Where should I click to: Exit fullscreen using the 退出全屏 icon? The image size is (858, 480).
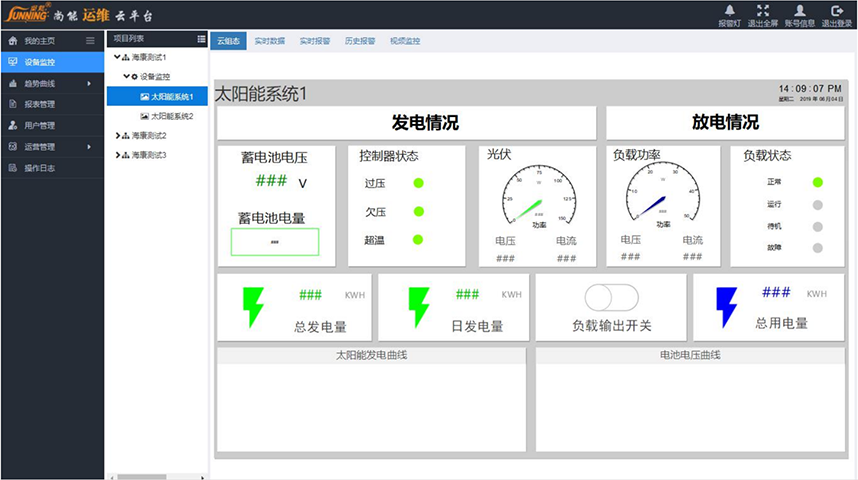click(x=763, y=10)
